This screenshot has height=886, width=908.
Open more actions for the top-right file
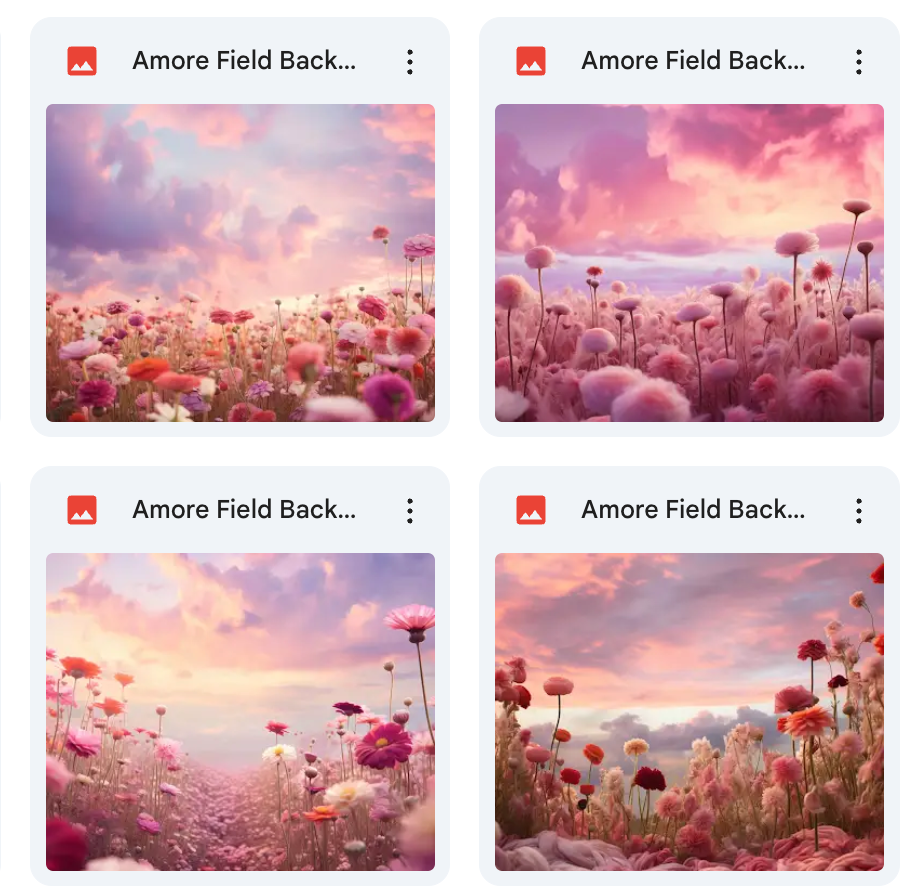click(858, 61)
